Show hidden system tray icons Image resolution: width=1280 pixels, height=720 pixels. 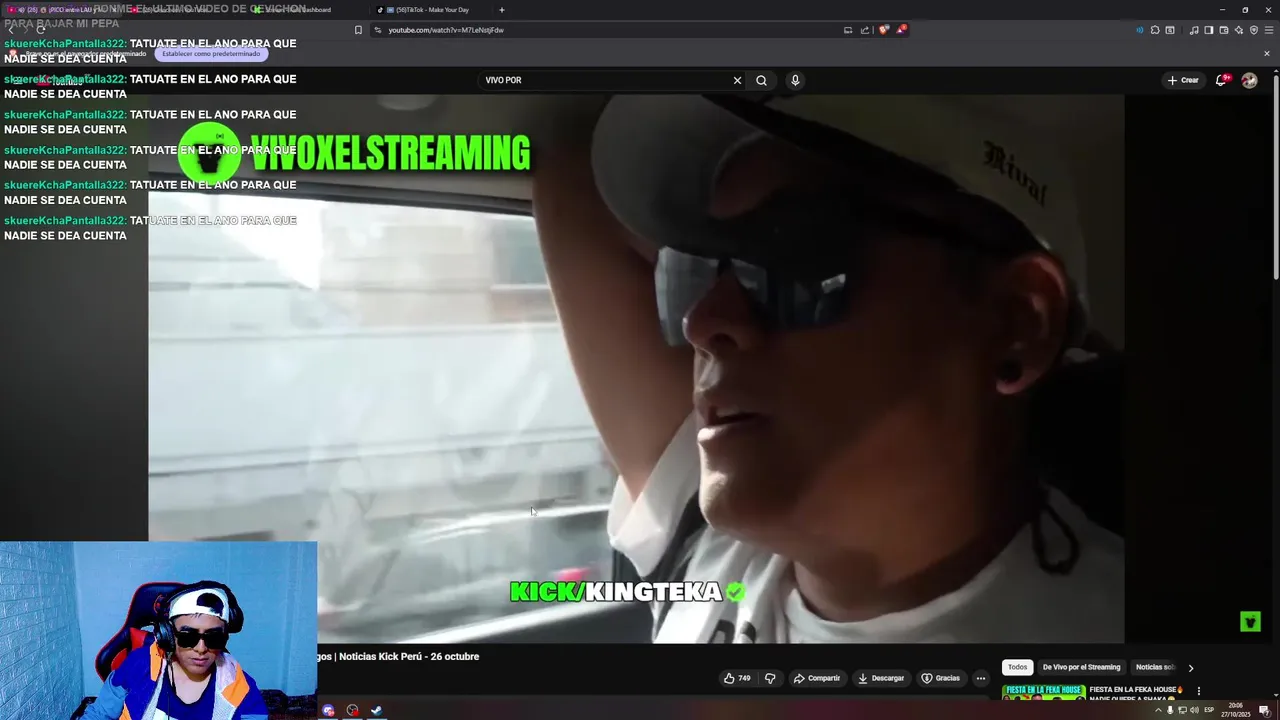[1158, 710]
